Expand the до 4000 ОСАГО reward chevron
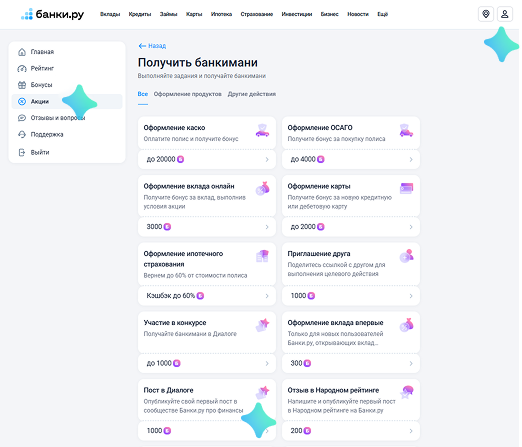The width and height of the screenshot is (522, 447). (411, 160)
